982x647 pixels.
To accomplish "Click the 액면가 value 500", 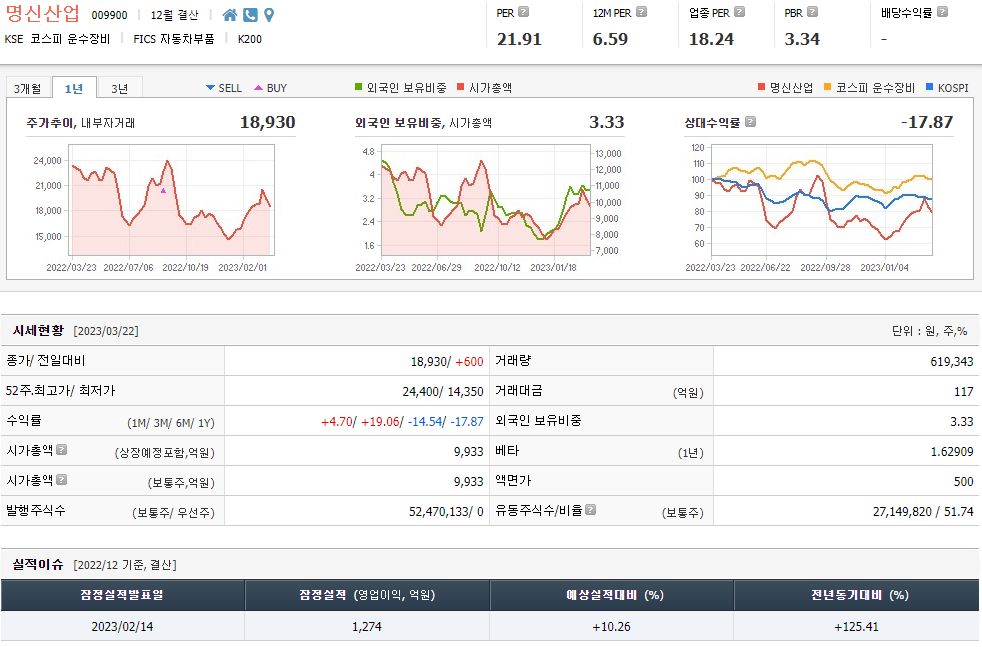I will point(963,482).
